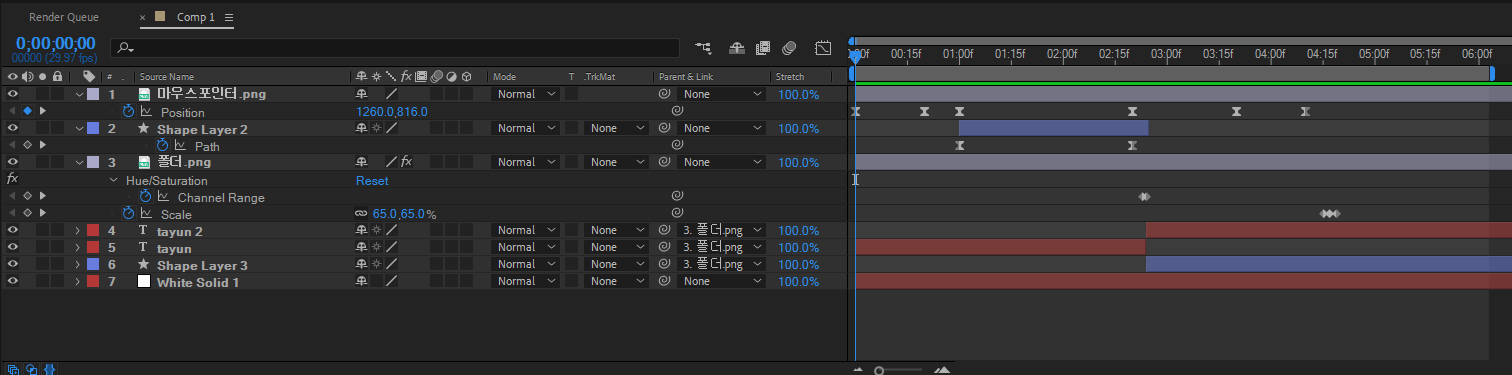Click the Mode column header
The image size is (1512, 375).
point(504,77)
